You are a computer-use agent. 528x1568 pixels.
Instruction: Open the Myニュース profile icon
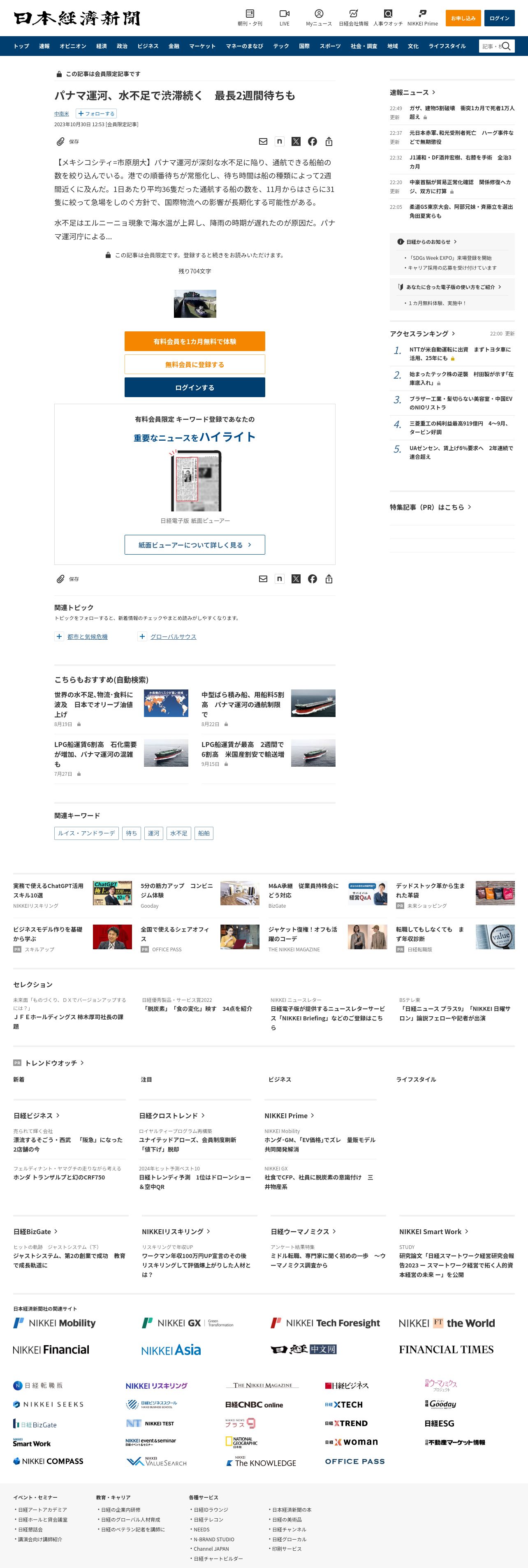click(319, 17)
